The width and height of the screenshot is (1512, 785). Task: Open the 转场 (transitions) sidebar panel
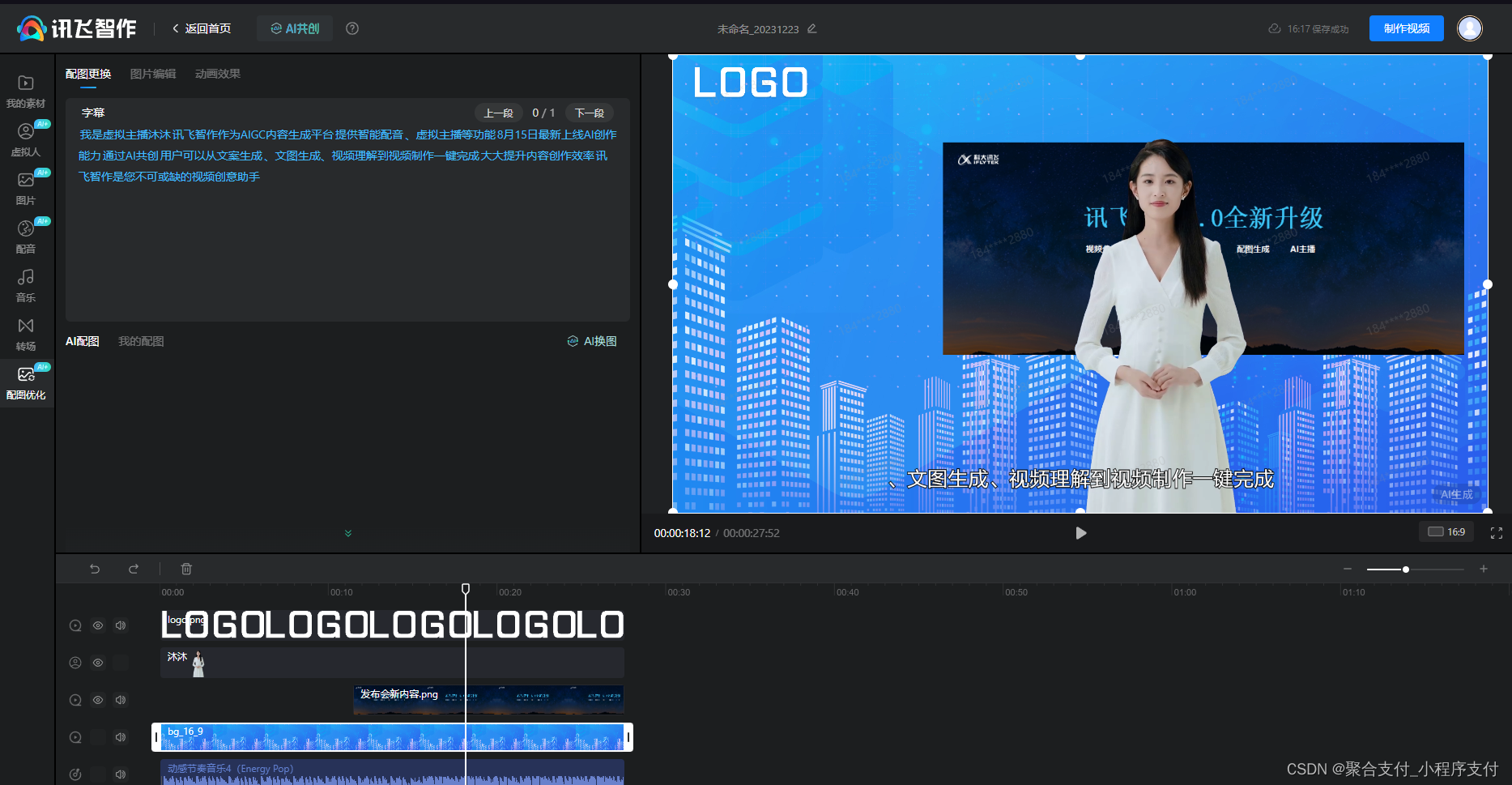click(26, 335)
